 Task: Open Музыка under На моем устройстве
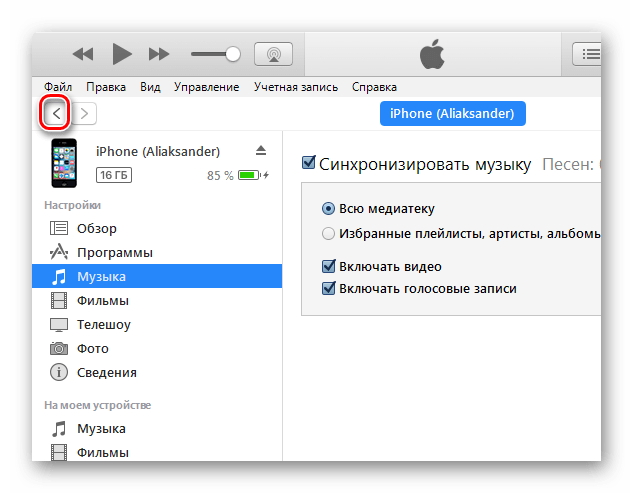click(x=157, y=429)
